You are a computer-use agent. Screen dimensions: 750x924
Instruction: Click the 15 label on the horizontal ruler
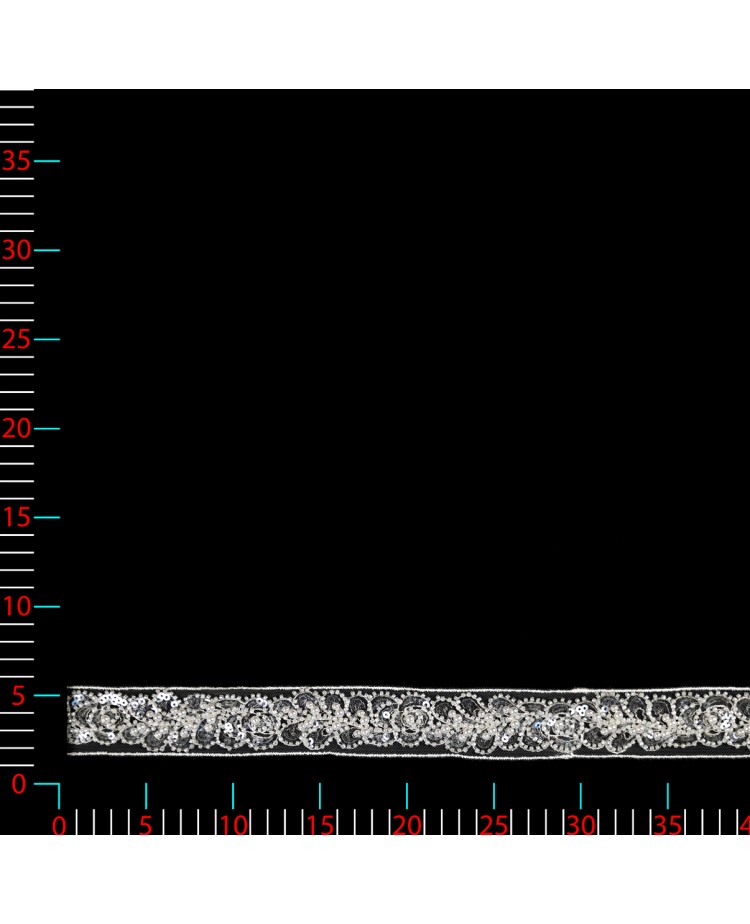[320, 825]
